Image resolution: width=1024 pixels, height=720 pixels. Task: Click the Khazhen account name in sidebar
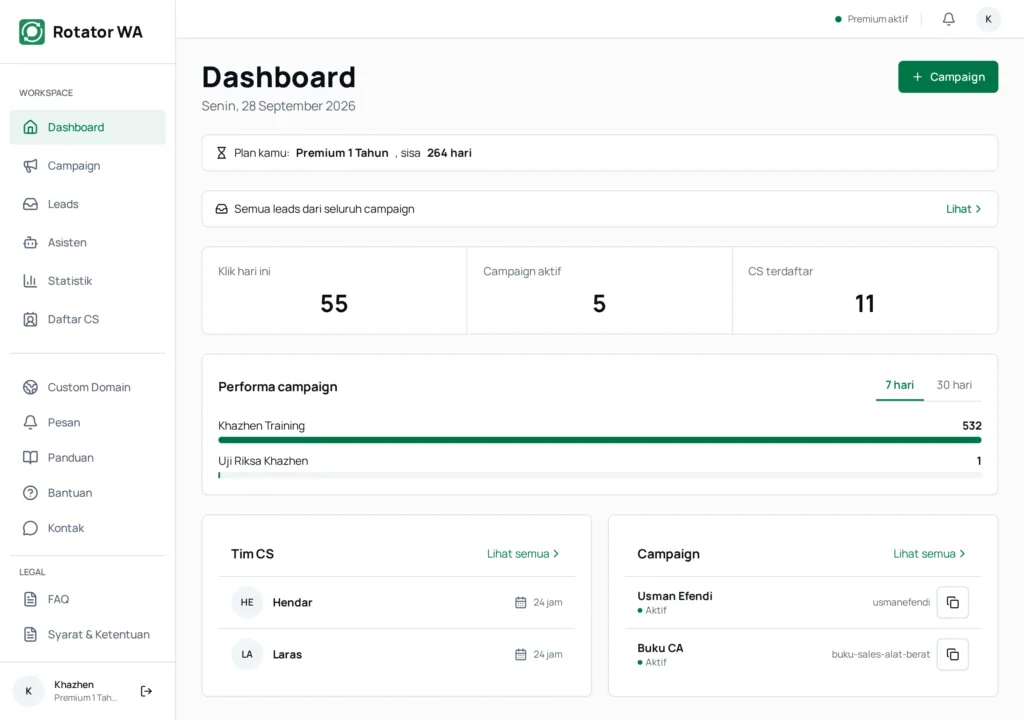[x=74, y=684]
